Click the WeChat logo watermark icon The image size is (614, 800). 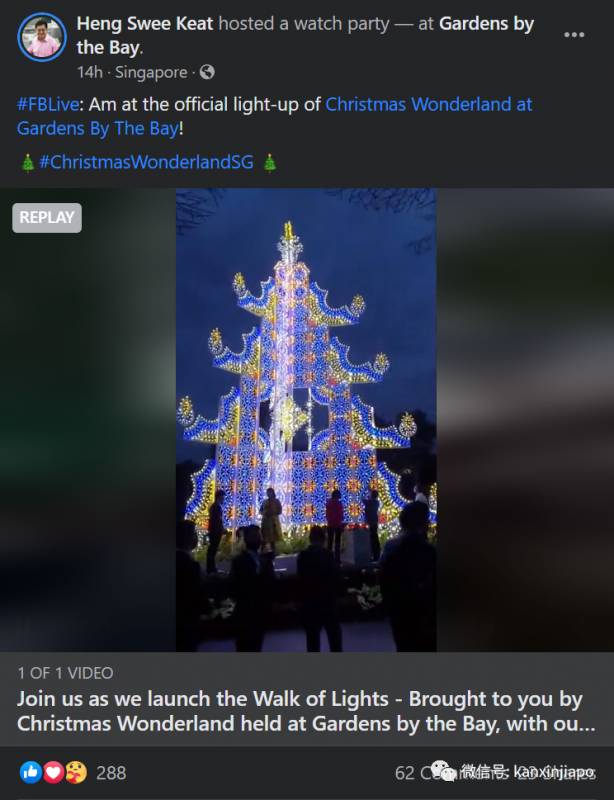click(x=444, y=771)
